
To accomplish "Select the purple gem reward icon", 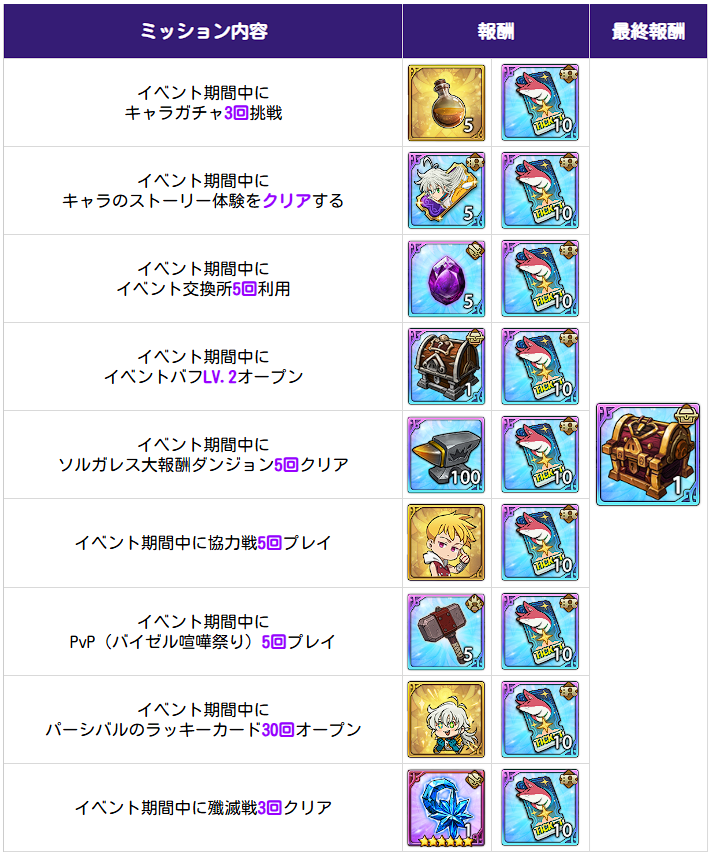I will pyautogui.click(x=446, y=279).
